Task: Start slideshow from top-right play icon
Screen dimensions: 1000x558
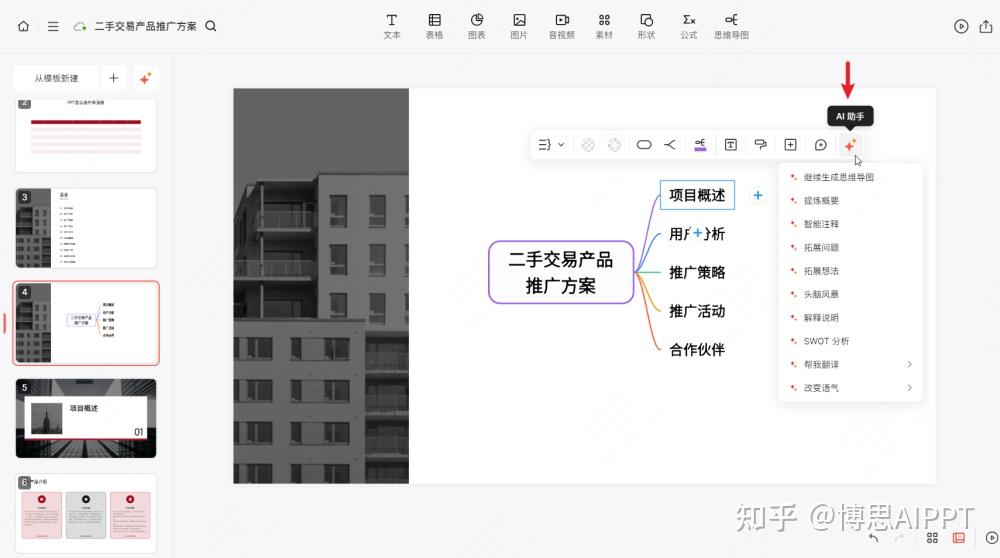Action: coord(961,26)
